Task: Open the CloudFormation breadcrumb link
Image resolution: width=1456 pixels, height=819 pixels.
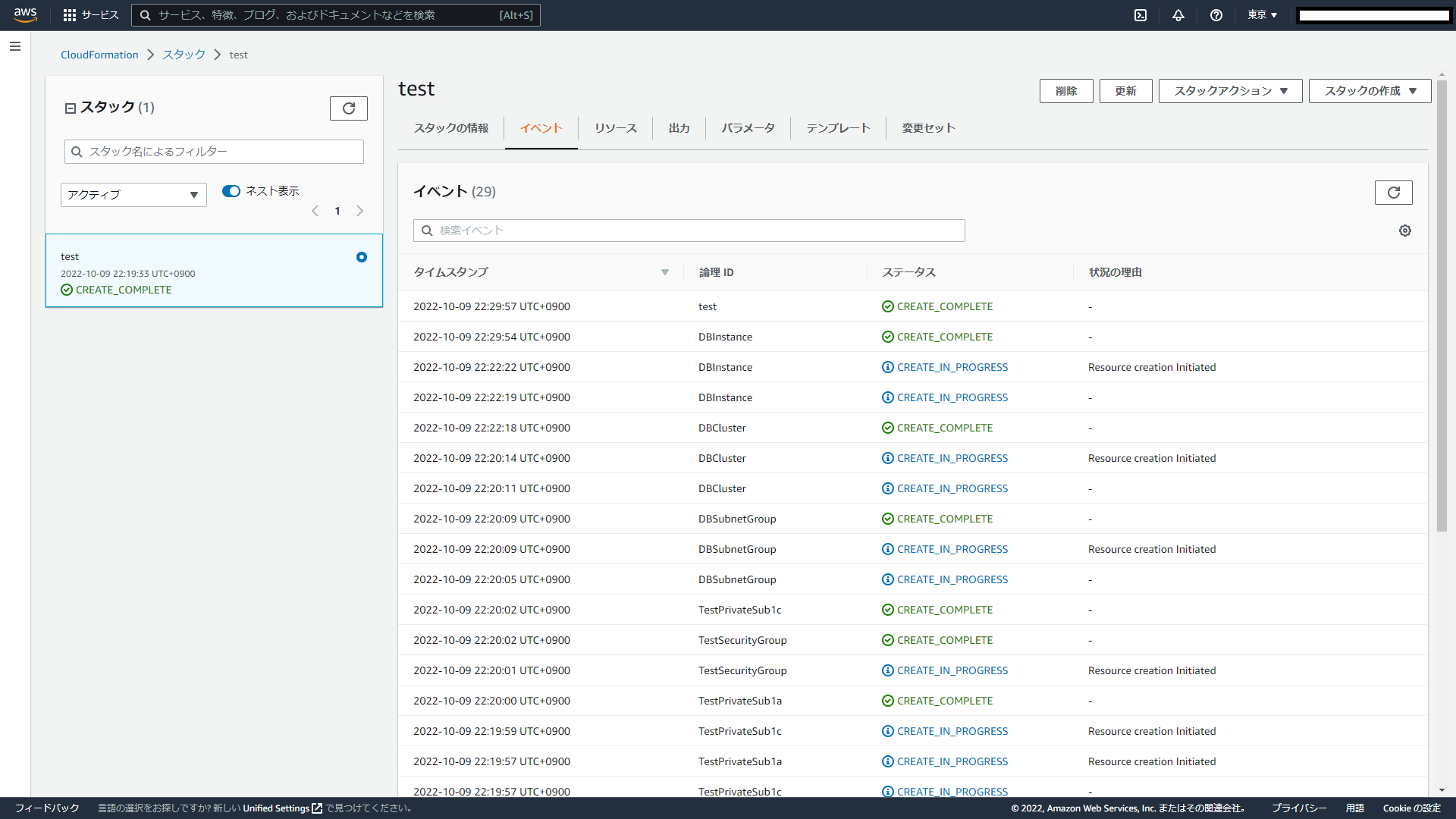Action: [99, 55]
